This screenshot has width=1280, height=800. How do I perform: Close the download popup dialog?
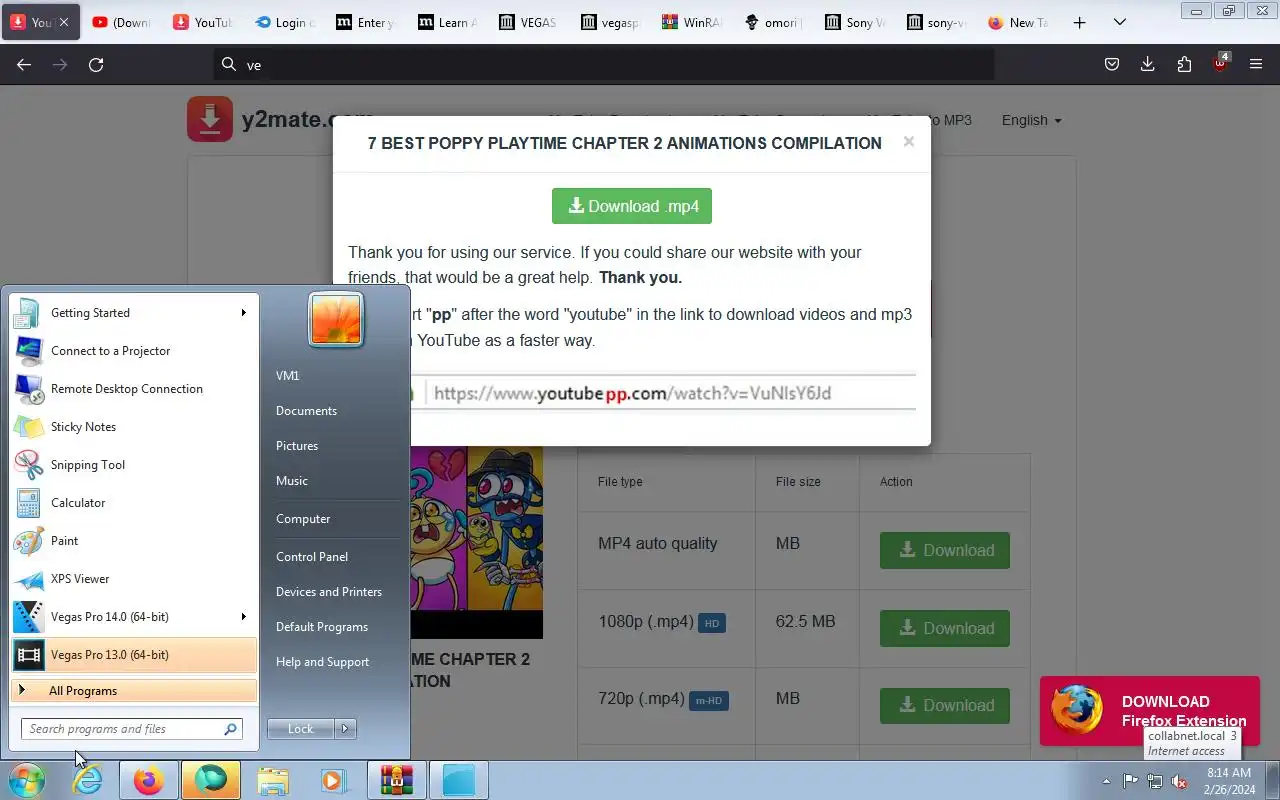pos(908,142)
